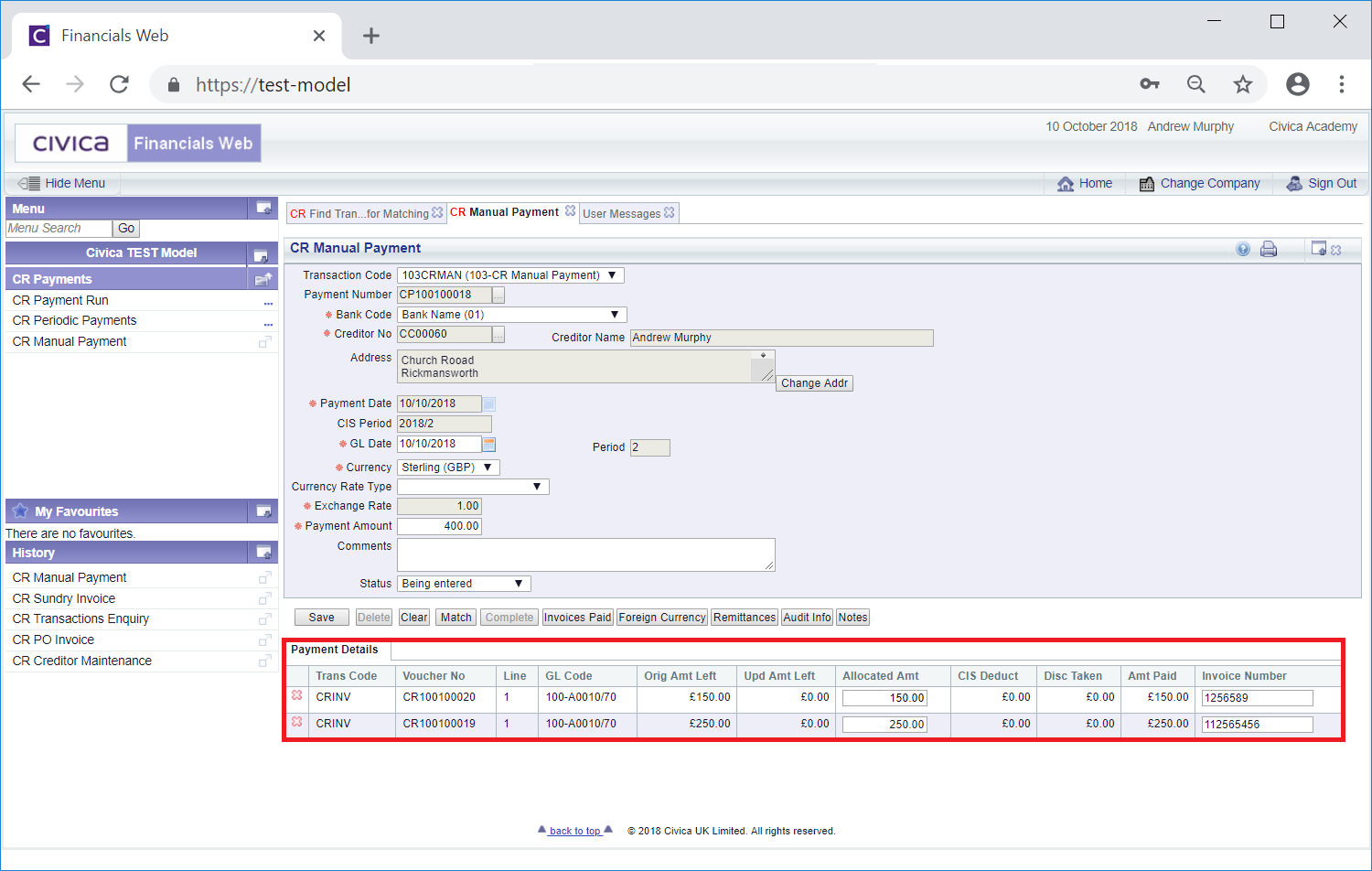Open the Creditor No lookup button
The width and height of the screenshot is (1372, 871).
tap(498, 335)
